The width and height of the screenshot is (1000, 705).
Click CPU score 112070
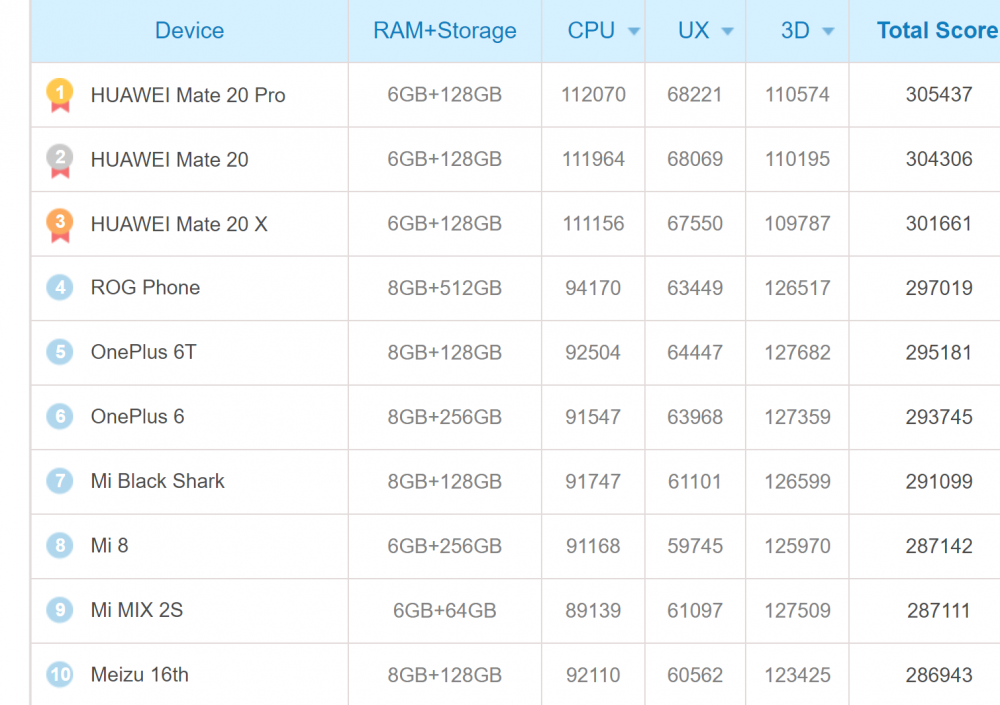pyautogui.click(x=593, y=94)
